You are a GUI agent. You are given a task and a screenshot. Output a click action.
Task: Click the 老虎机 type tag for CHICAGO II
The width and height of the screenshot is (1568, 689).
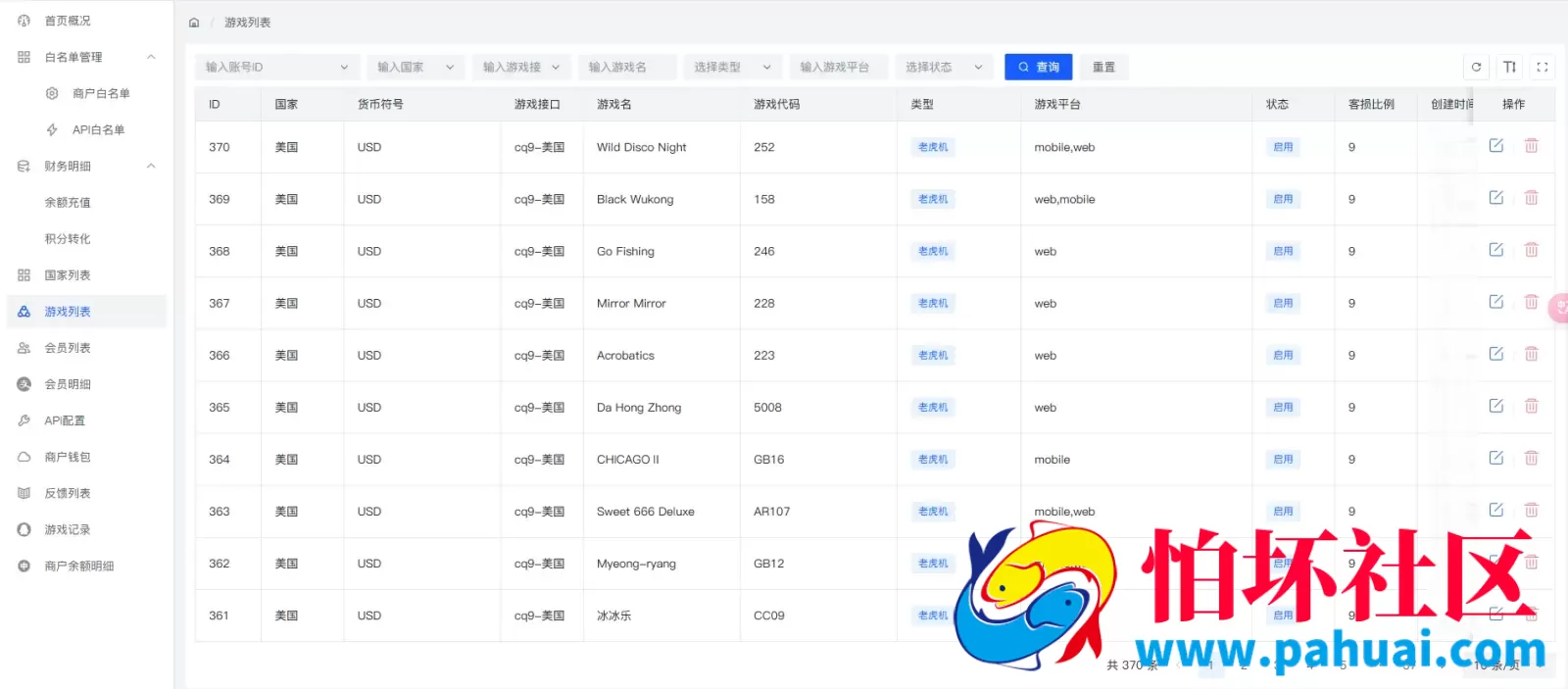pos(933,459)
